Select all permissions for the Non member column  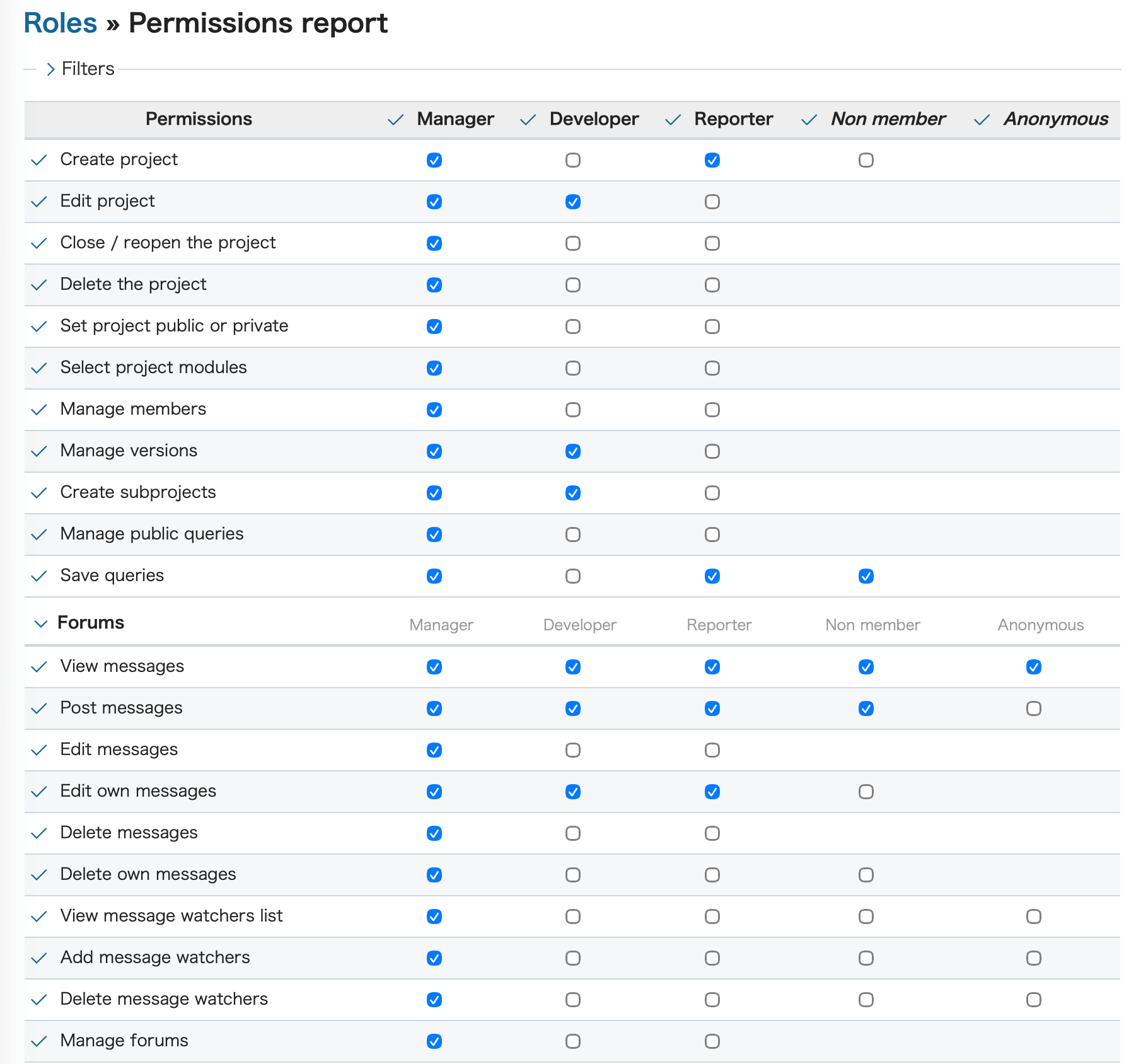tap(808, 119)
